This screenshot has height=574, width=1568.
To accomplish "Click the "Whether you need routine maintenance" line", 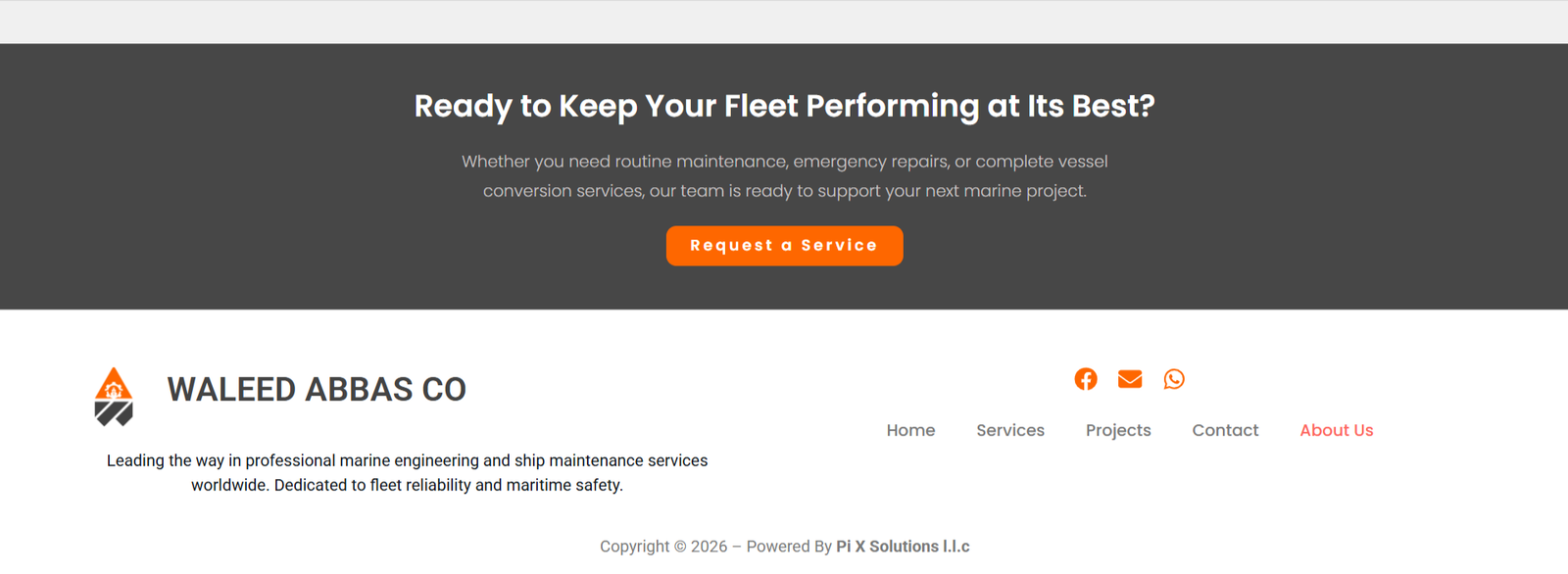I will click(x=785, y=162).
